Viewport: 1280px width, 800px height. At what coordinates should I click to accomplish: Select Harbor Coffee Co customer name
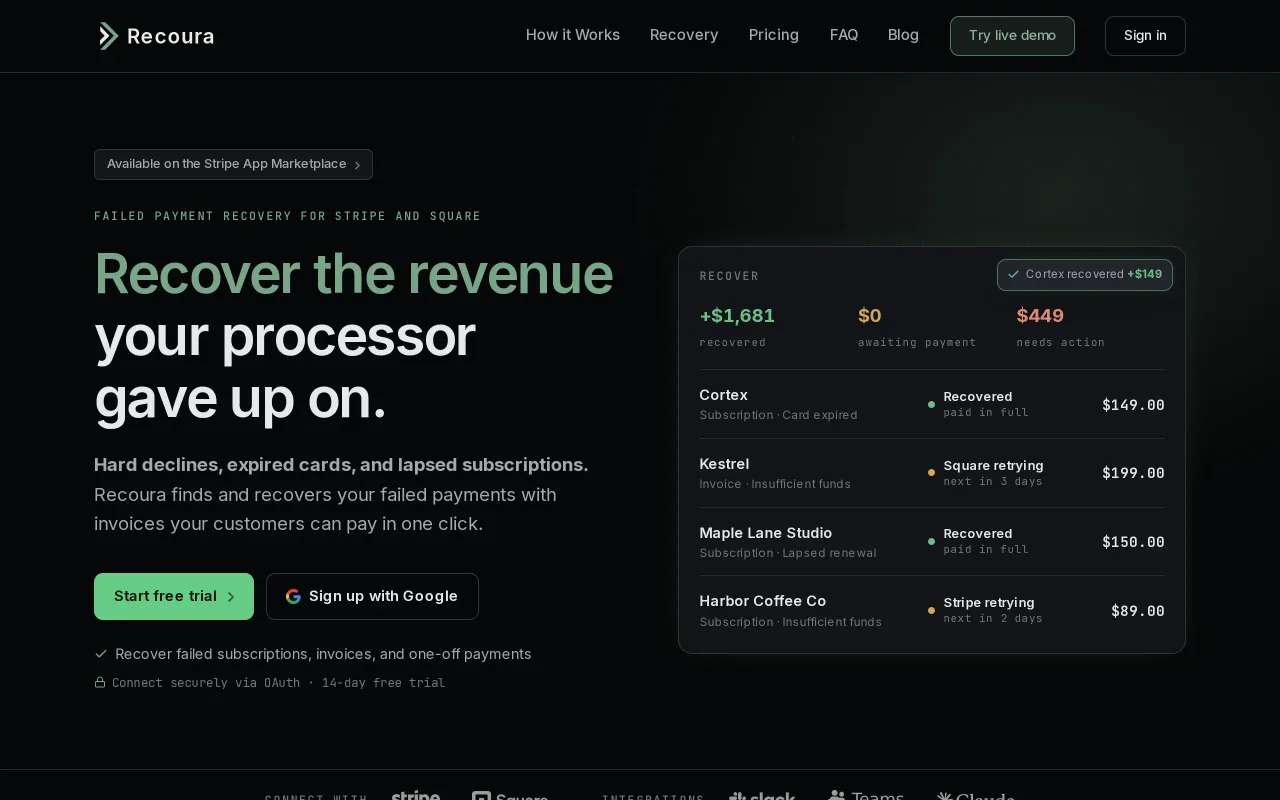pyautogui.click(x=763, y=601)
